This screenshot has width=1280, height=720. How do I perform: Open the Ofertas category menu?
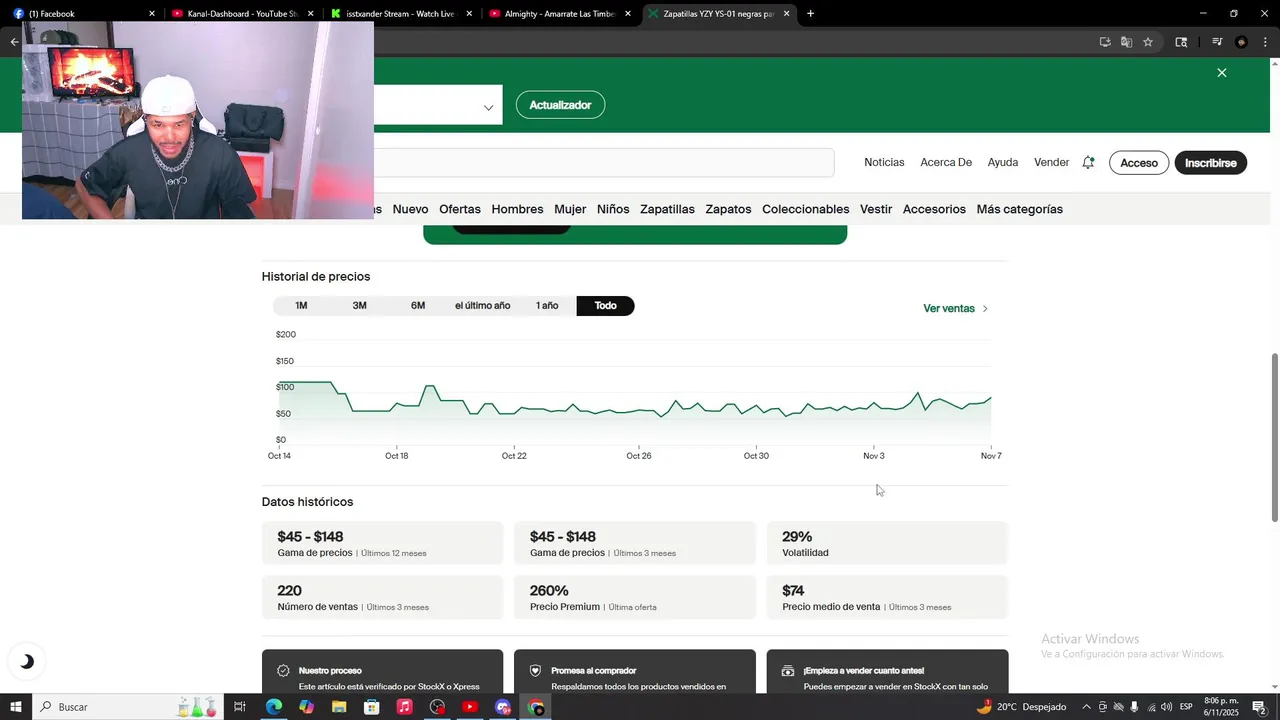tap(460, 209)
